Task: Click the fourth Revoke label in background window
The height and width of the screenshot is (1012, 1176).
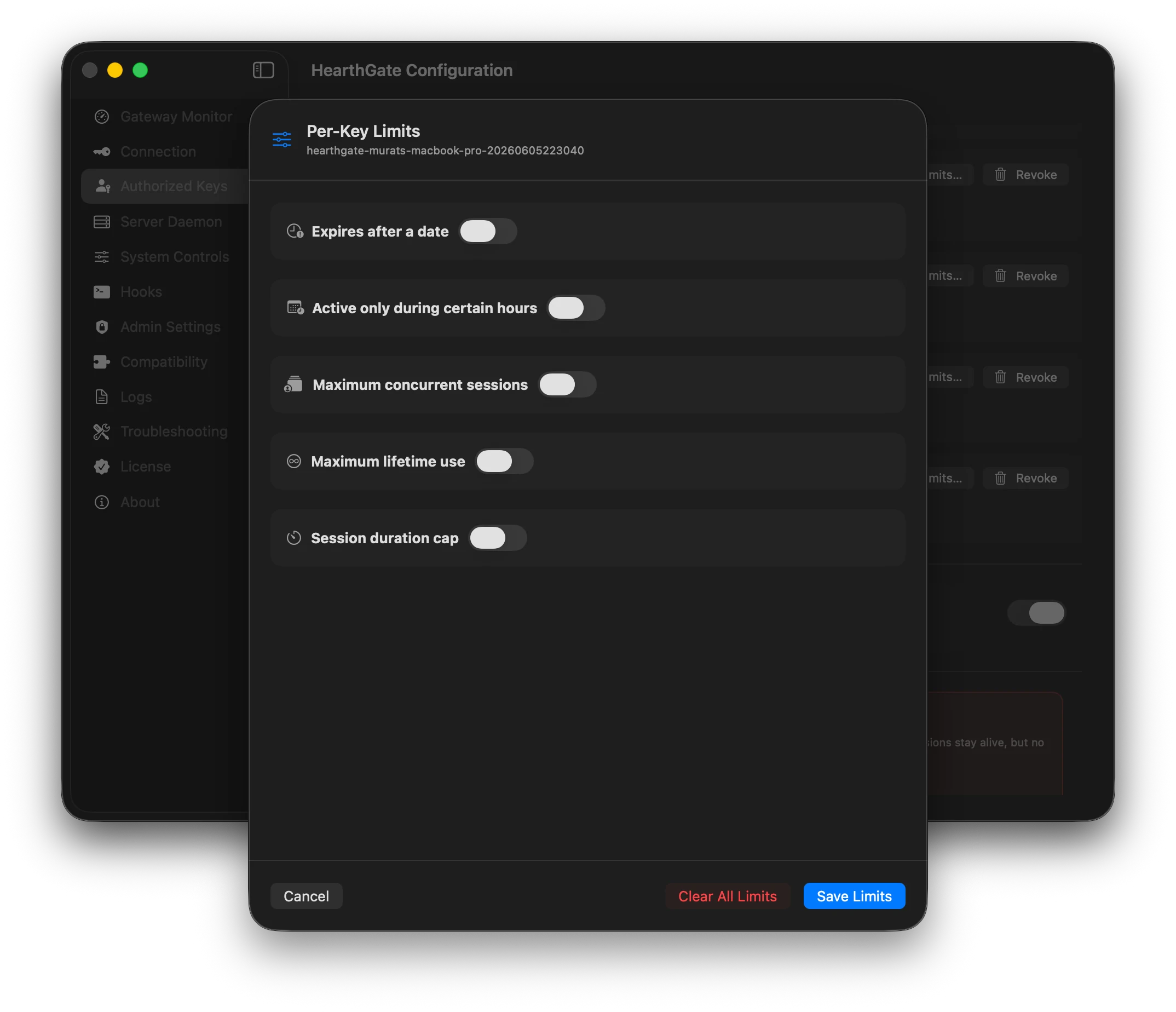Action: 1036,479
